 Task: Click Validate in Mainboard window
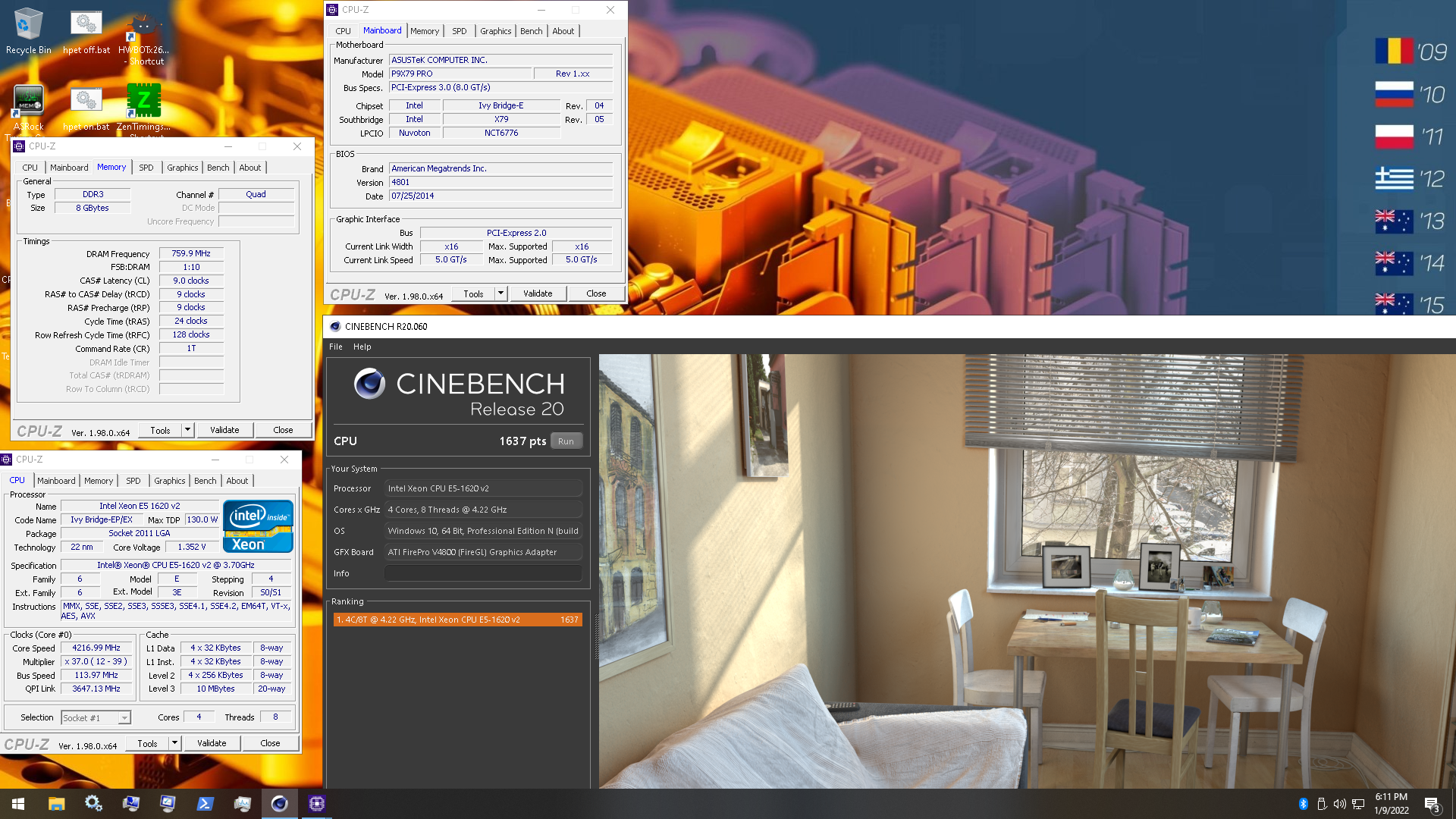[x=538, y=293]
